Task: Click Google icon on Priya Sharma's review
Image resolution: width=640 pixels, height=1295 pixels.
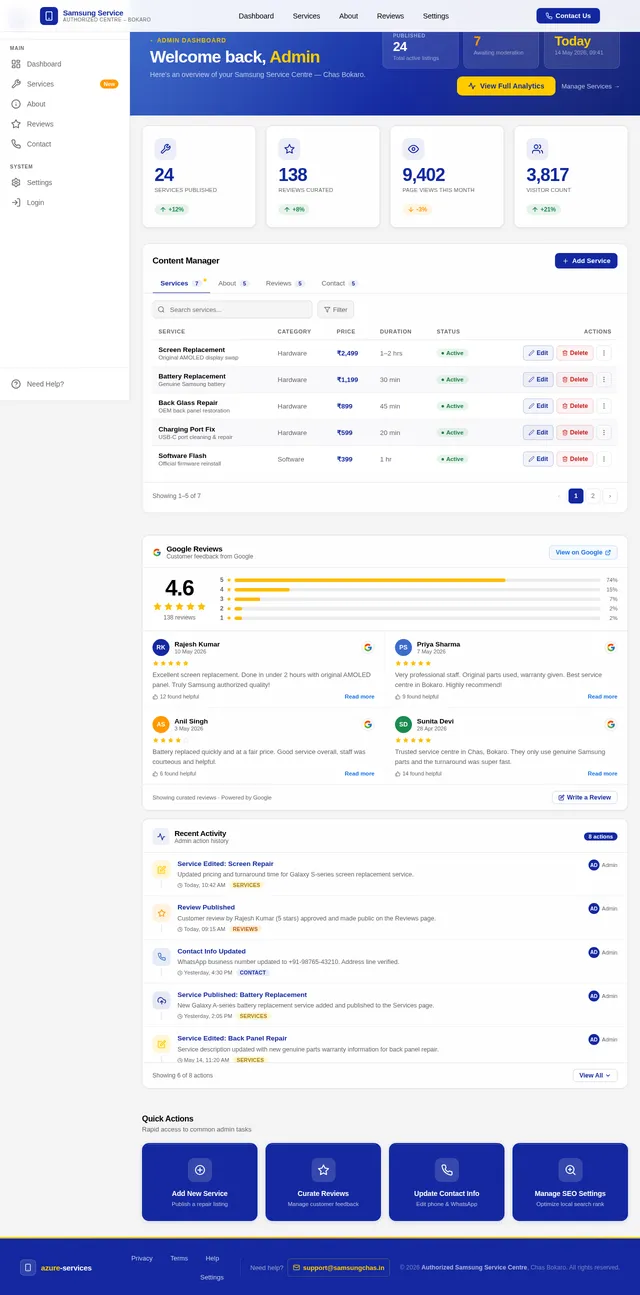Action: (x=611, y=647)
